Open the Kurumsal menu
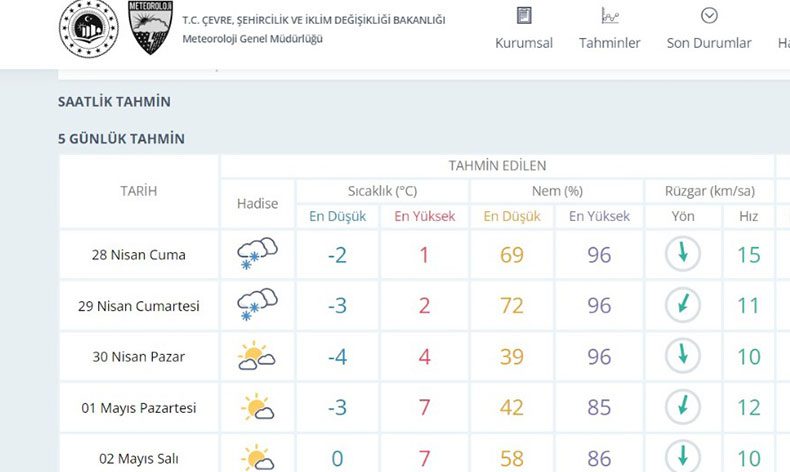 point(524,43)
